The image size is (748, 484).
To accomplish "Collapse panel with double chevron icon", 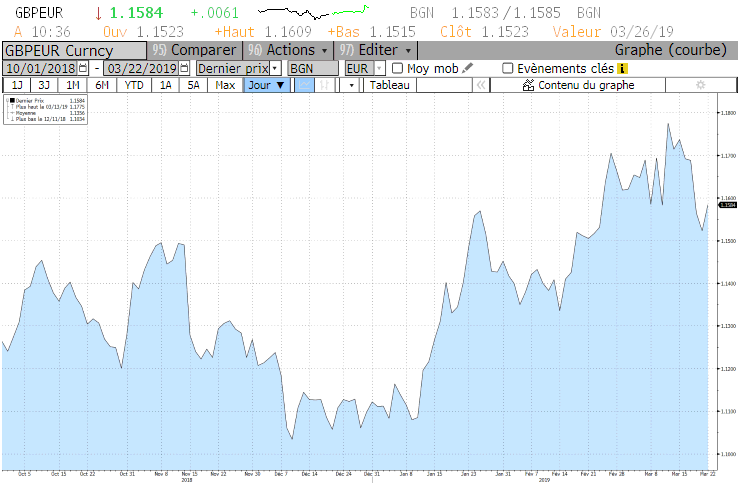I will pos(481,85).
